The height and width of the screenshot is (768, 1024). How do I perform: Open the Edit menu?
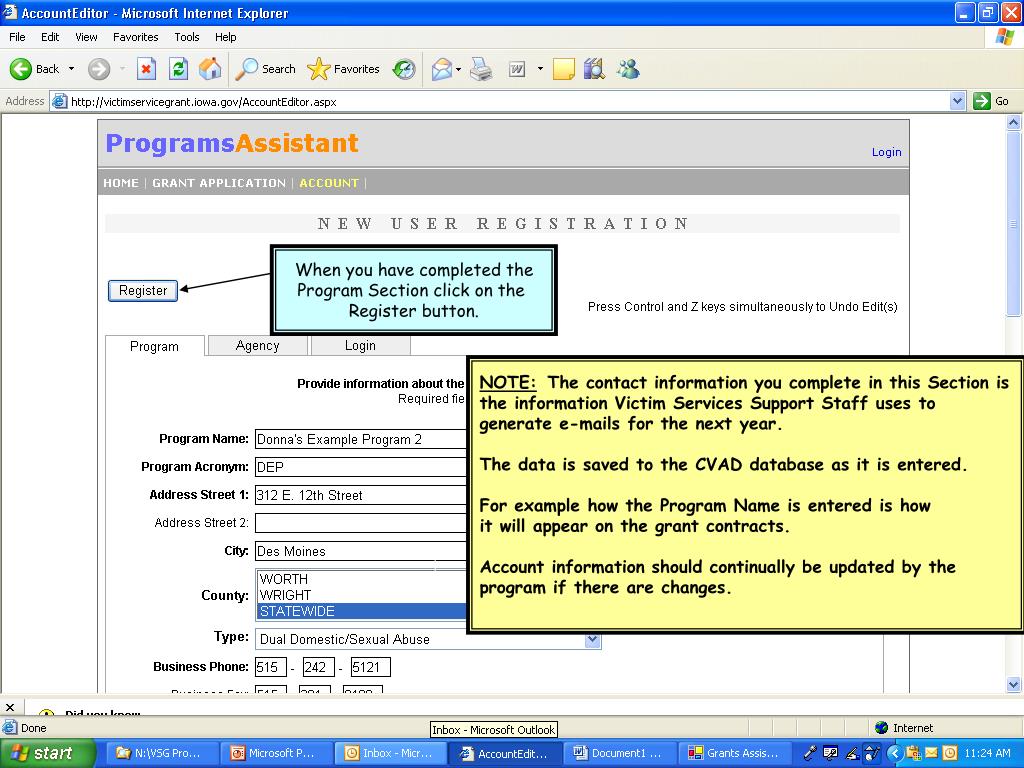click(x=50, y=37)
